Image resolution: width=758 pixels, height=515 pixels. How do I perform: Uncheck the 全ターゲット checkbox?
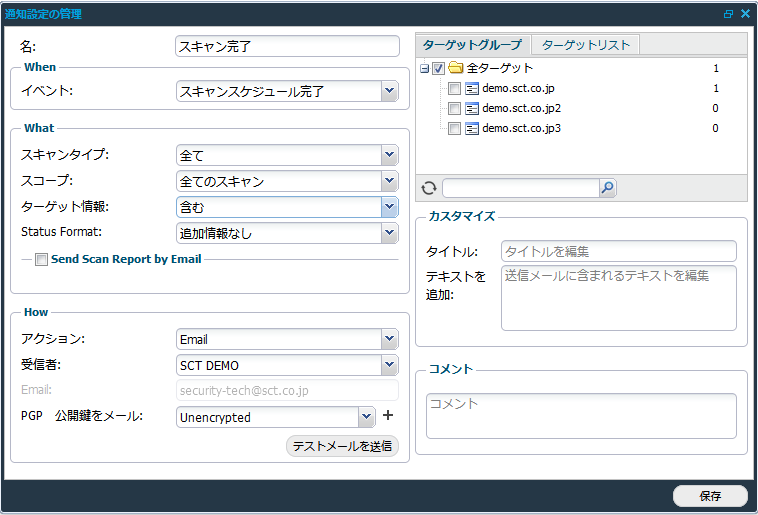tap(438, 69)
